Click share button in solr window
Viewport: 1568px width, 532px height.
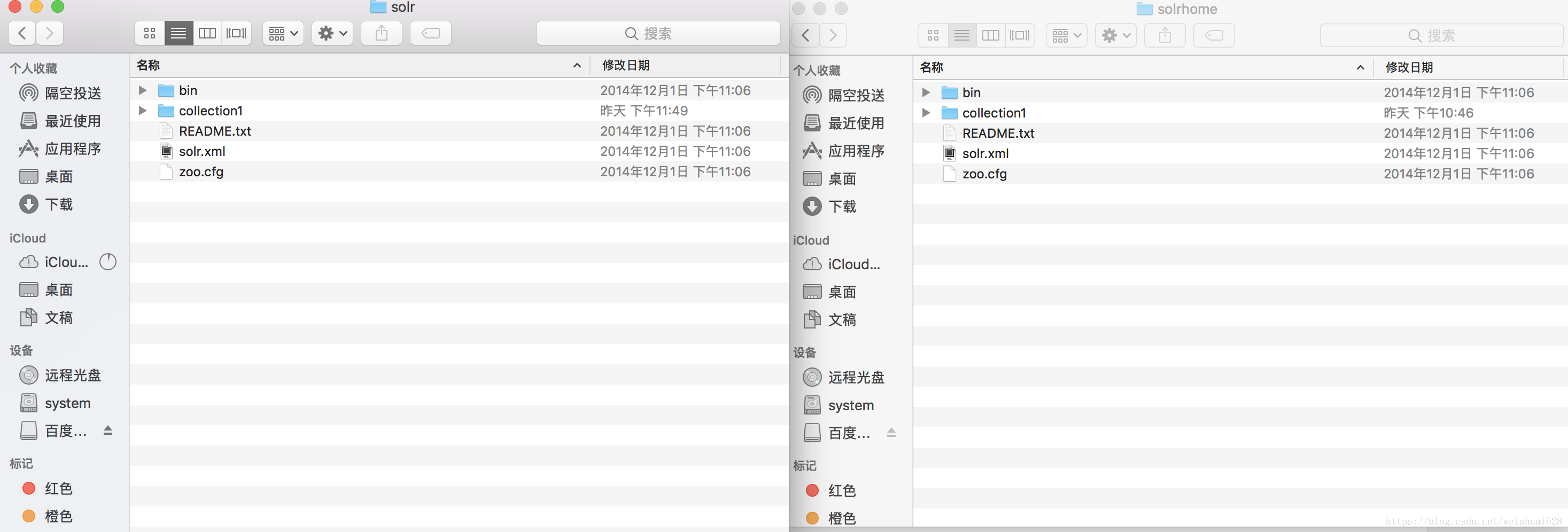[382, 33]
